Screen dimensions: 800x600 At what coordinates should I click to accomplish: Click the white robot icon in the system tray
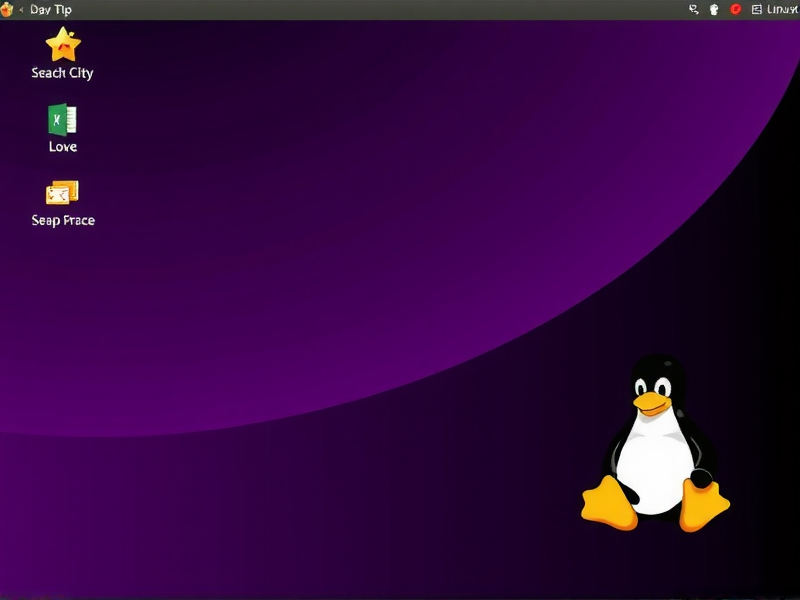[x=713, y=9]
